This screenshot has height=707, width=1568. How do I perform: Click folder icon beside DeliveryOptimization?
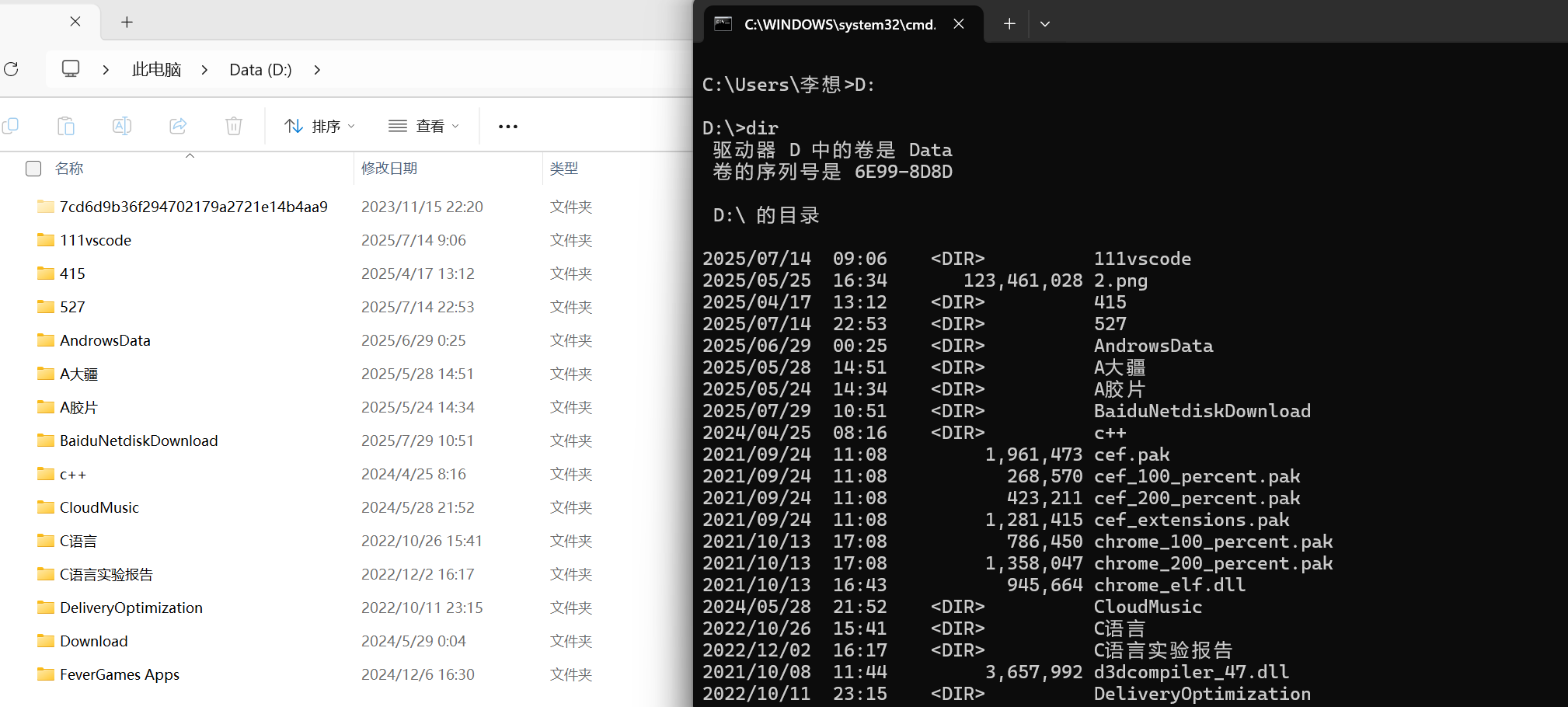[x=46, y=608]
